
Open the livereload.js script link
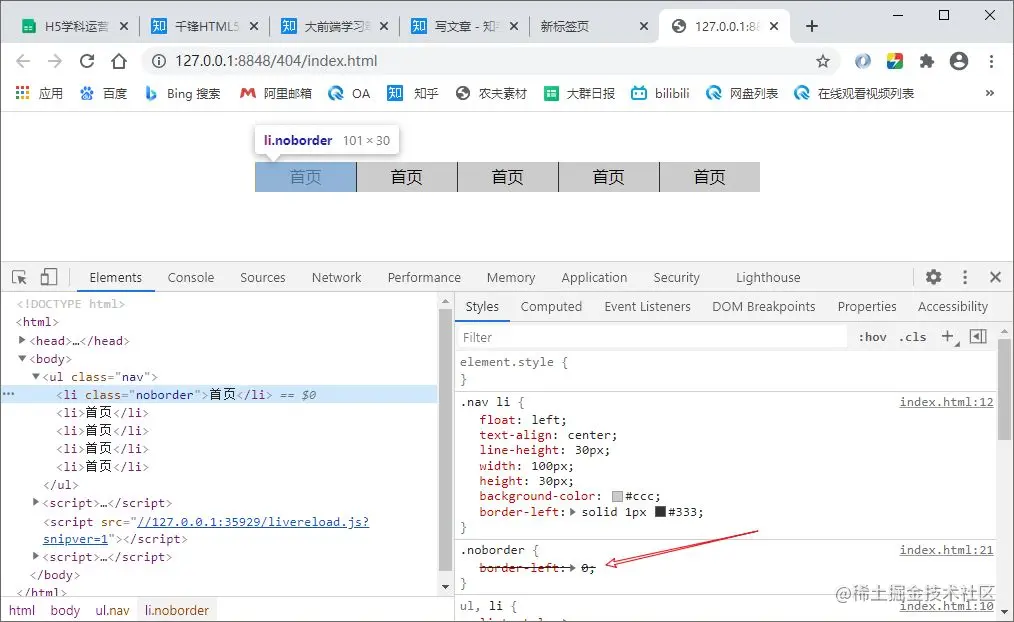tap(253, 522)
